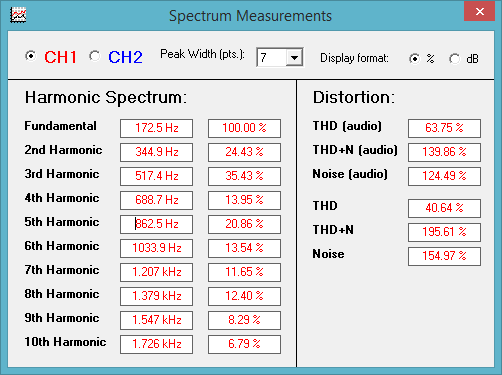Select the Noise value field 154.97 %

click(444, 256)
